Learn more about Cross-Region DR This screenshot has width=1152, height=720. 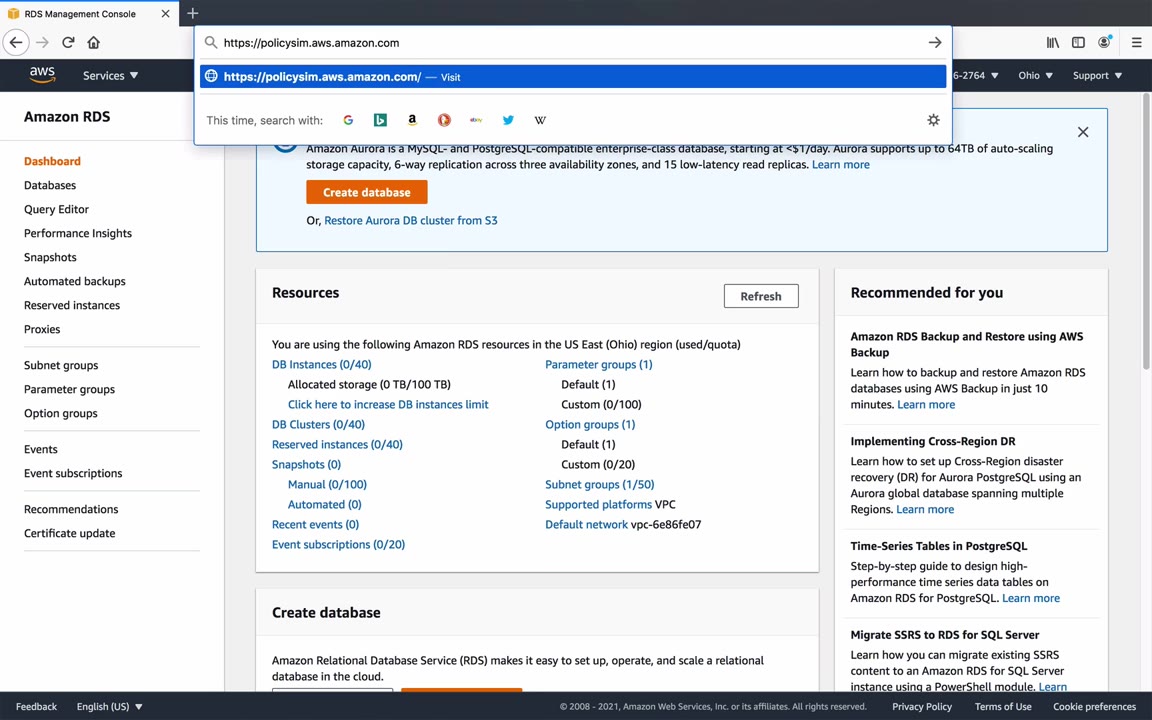tap(925, 509)
